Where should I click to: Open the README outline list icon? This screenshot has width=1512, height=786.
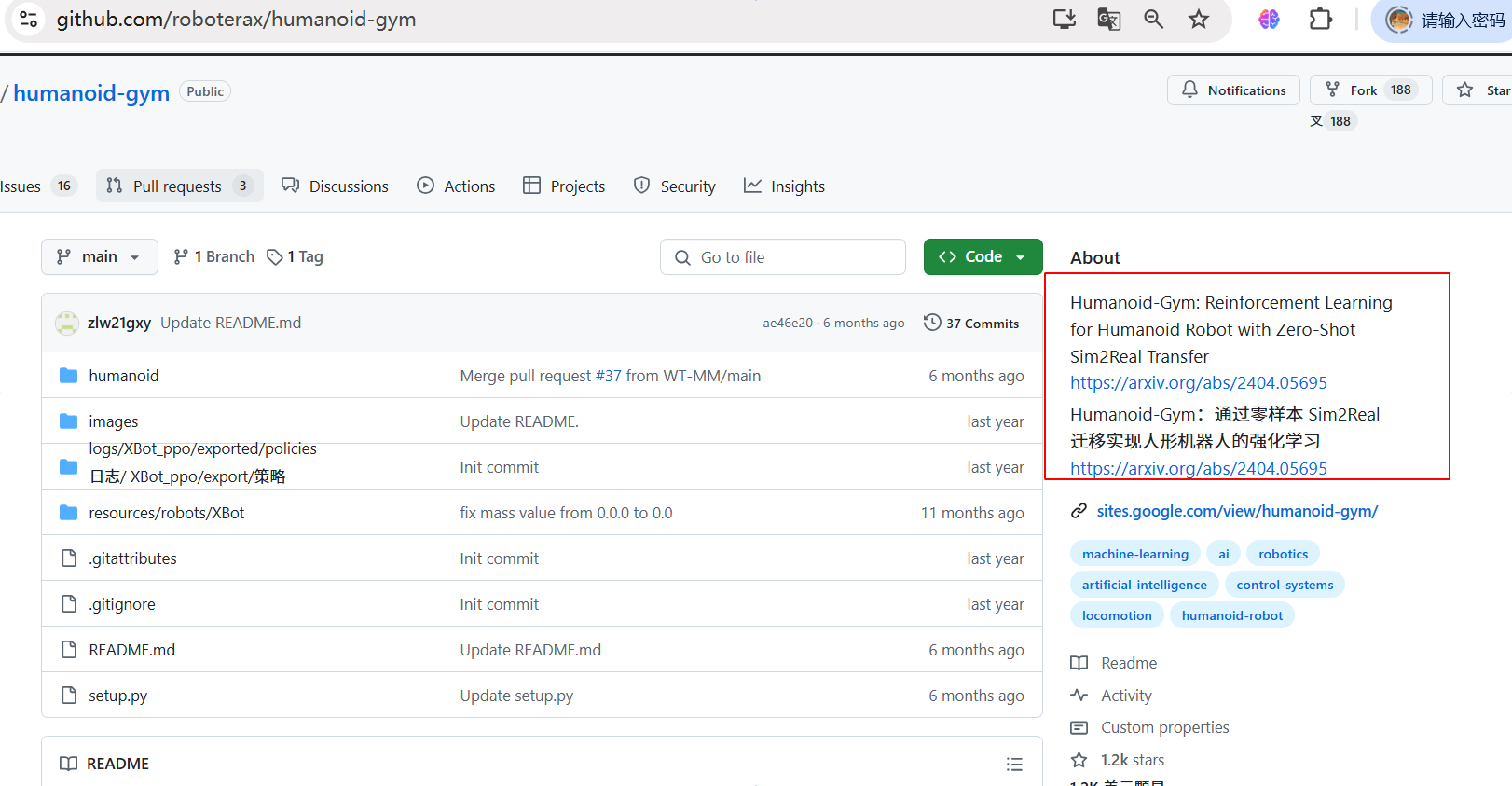coord(1014,765)
